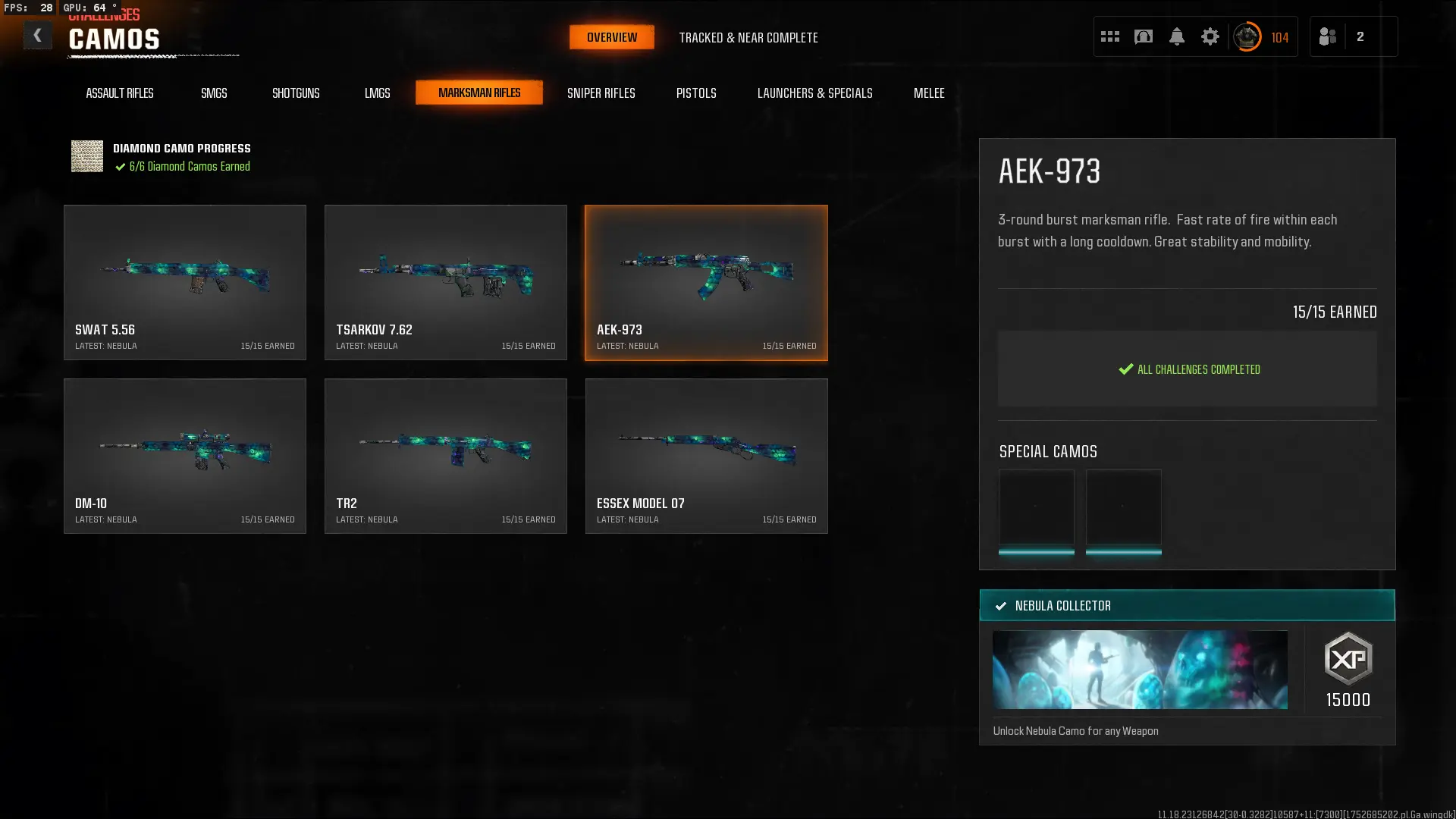Open the settings gear icon
Screen dimensions: 1456x819
[x=1210, y=36]
